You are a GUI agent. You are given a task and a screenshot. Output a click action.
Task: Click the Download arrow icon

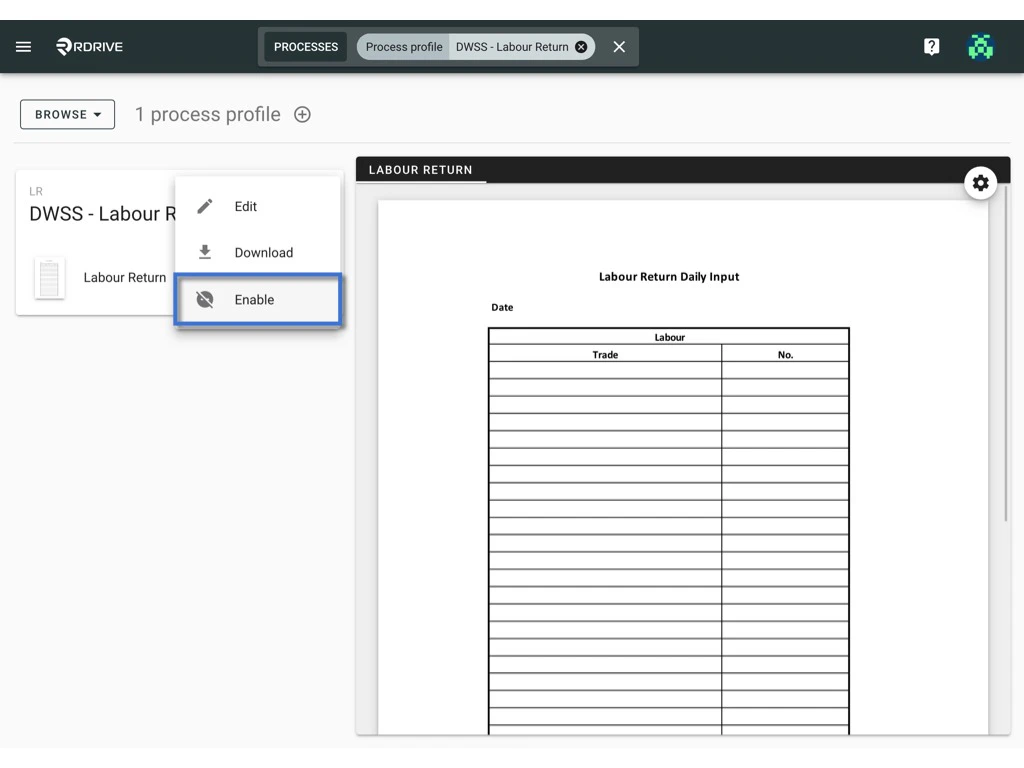(x=204, y=252)
